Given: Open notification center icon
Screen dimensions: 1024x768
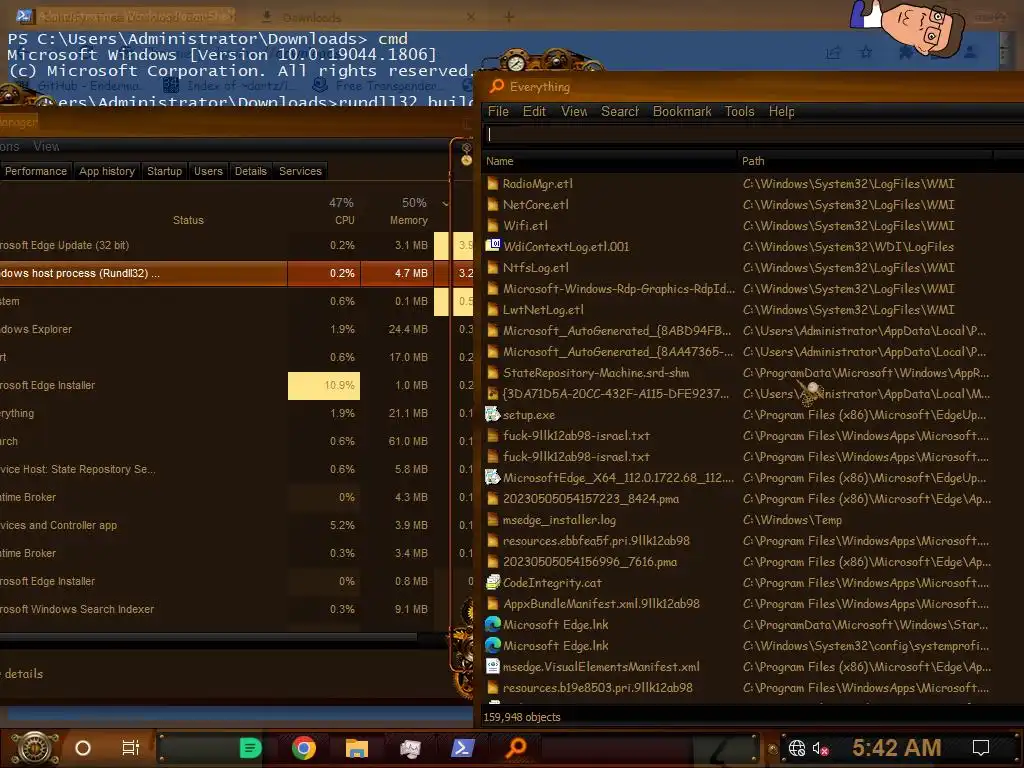Looking at the screenshot, I should [981, 748].
